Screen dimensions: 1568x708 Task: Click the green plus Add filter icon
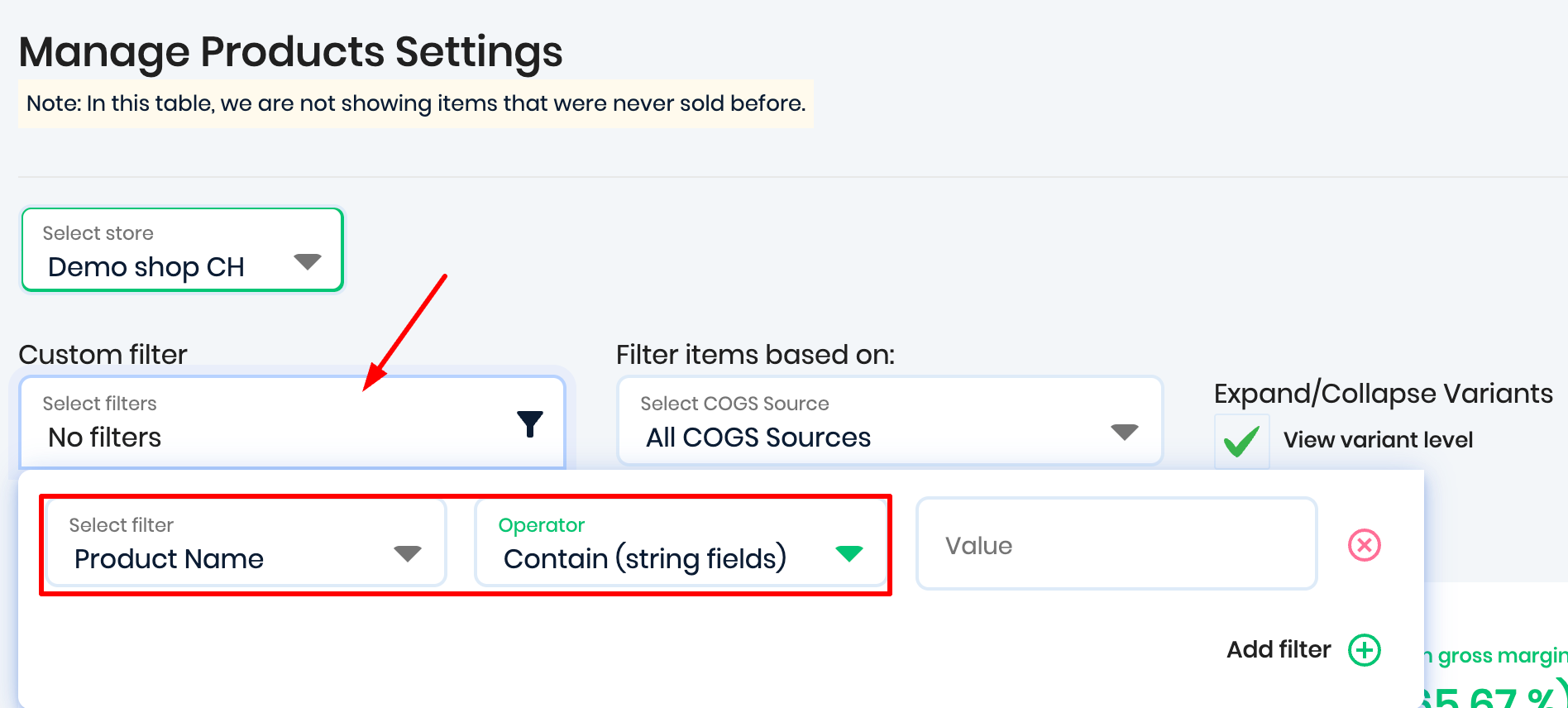click(x=1364, y=650)
